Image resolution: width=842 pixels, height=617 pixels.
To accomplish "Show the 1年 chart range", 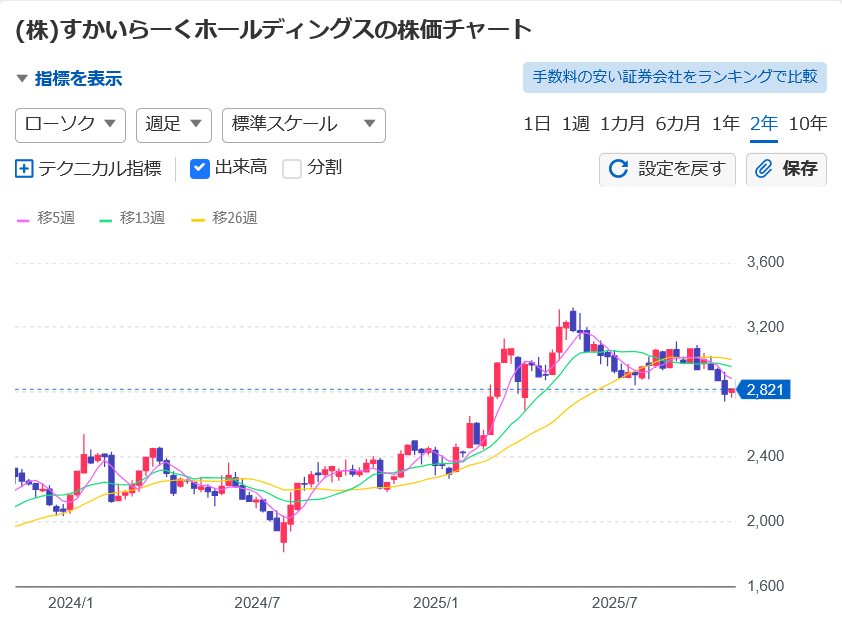I will pyautogui.click(x=725, y=124).
